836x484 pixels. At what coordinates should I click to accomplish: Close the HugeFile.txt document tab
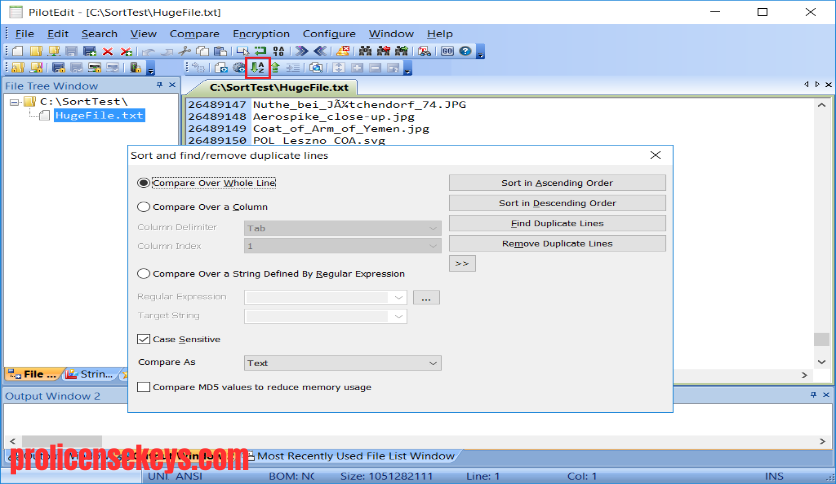(x=828, y=84)
